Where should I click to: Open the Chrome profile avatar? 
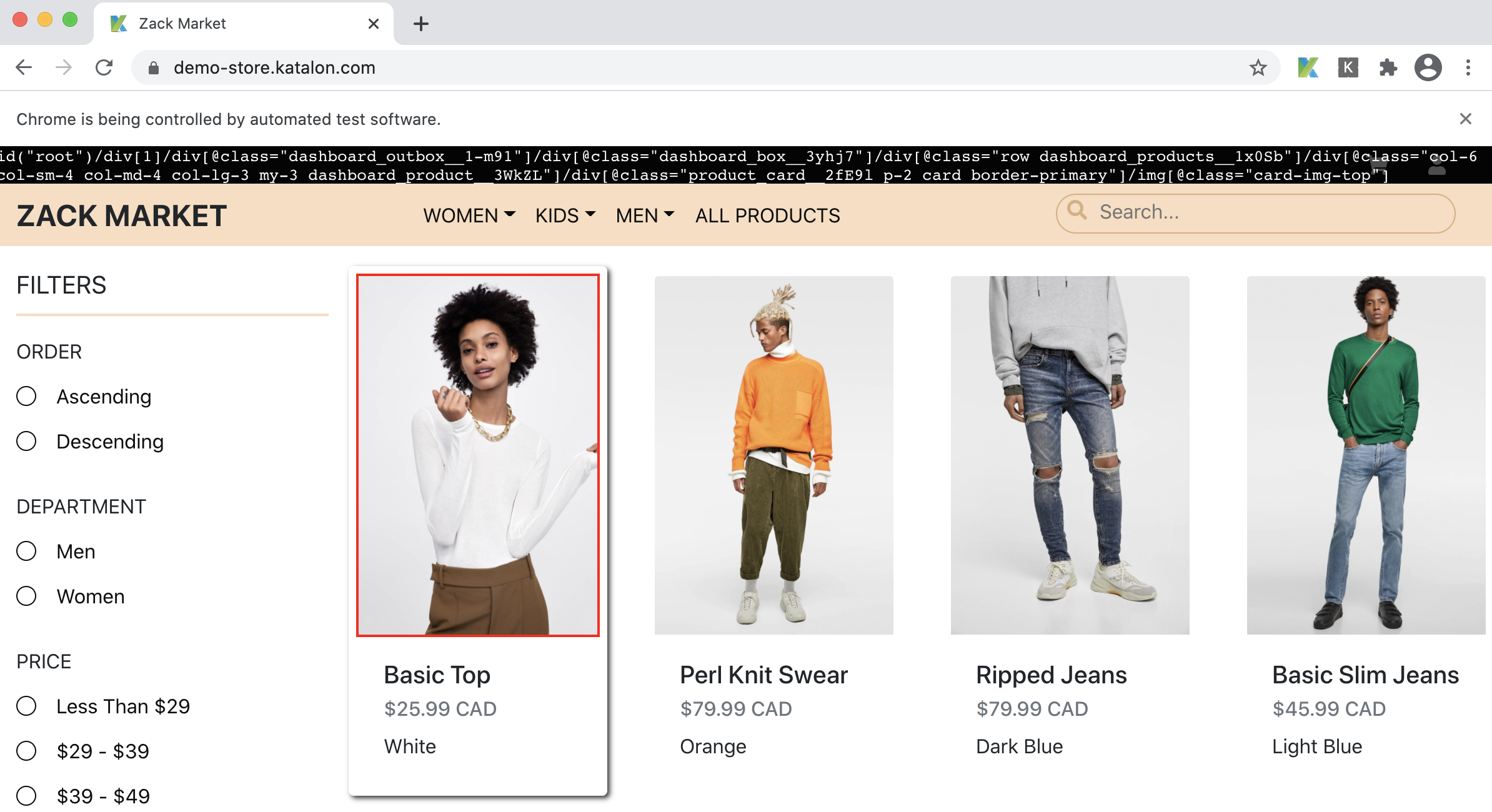pyautogui.click(x=1428, y=67)
